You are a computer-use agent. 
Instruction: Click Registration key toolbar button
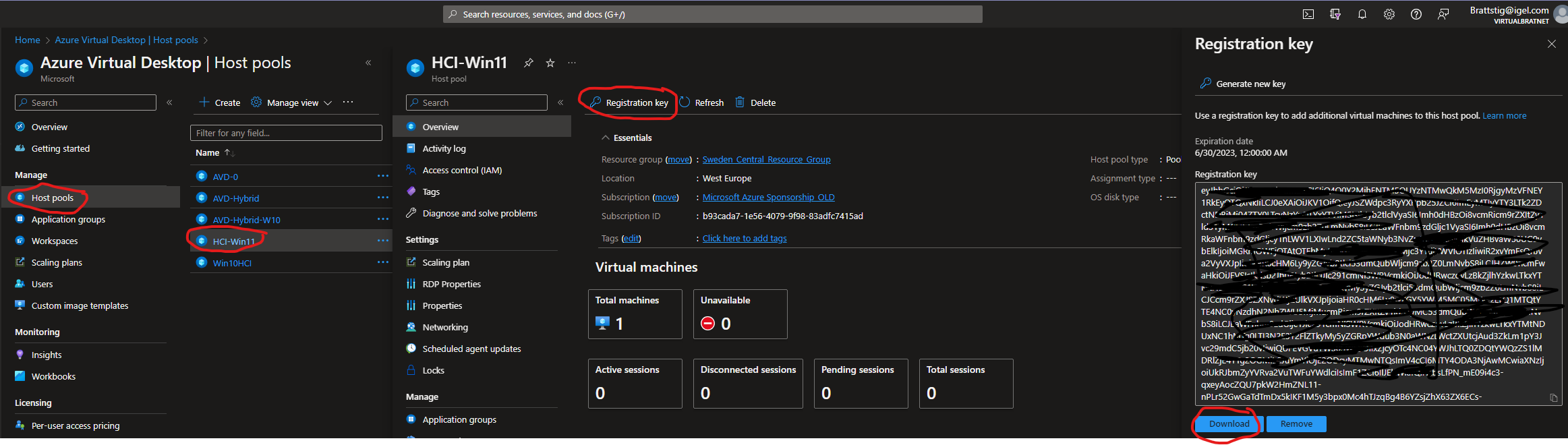(x=629, y=102)
